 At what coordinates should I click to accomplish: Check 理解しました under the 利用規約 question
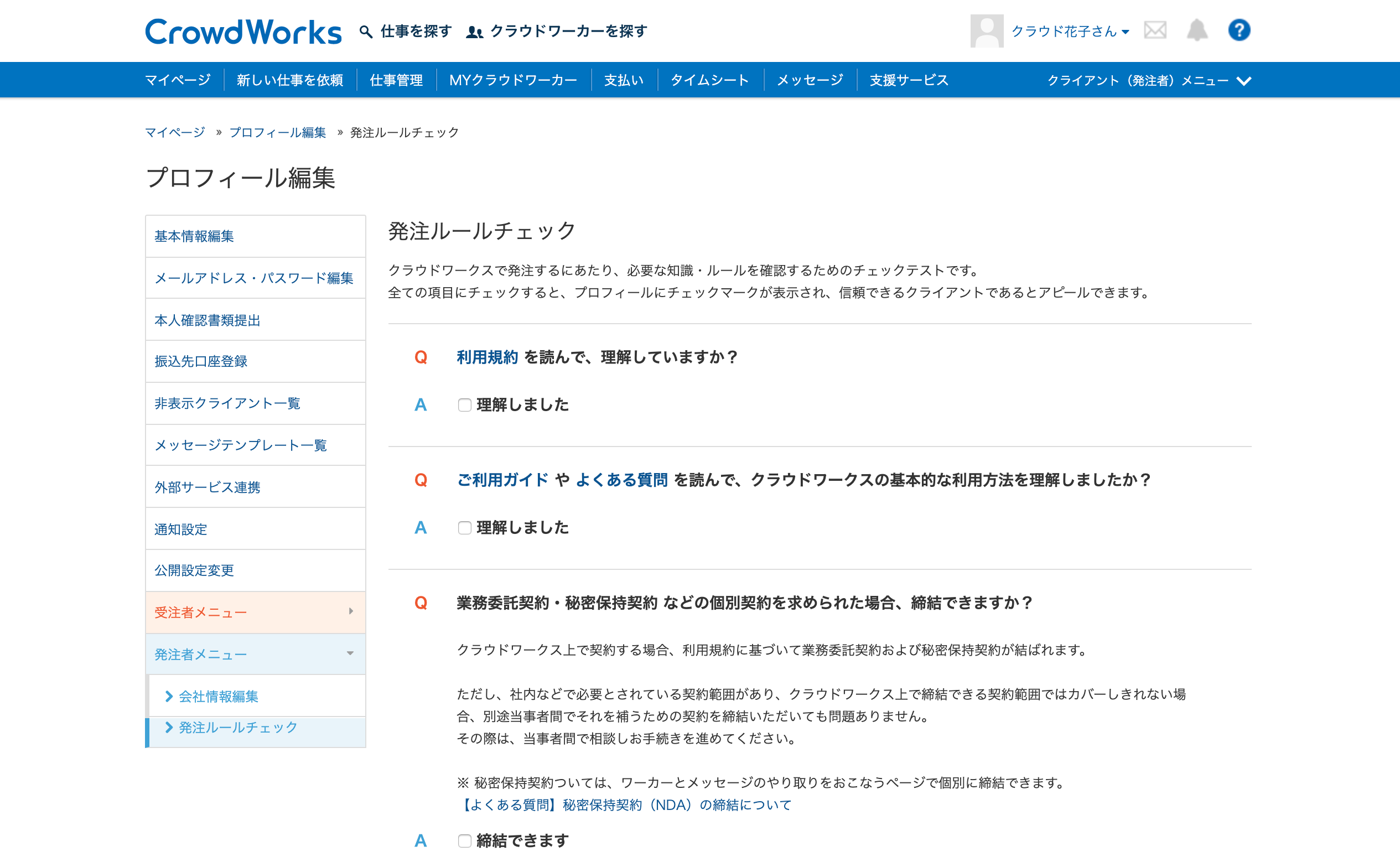(464, 405)
